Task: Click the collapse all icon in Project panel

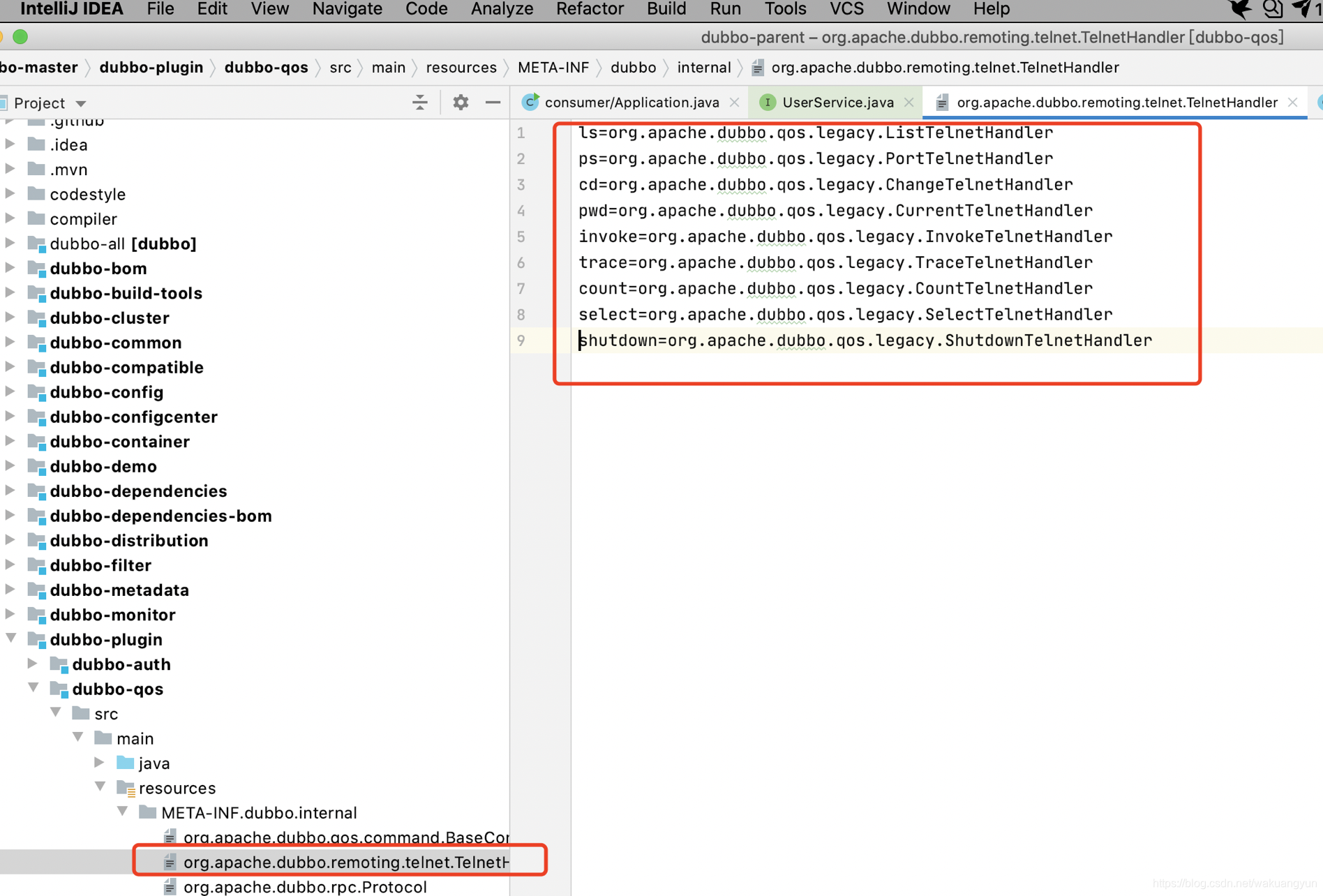Action: 420,103
